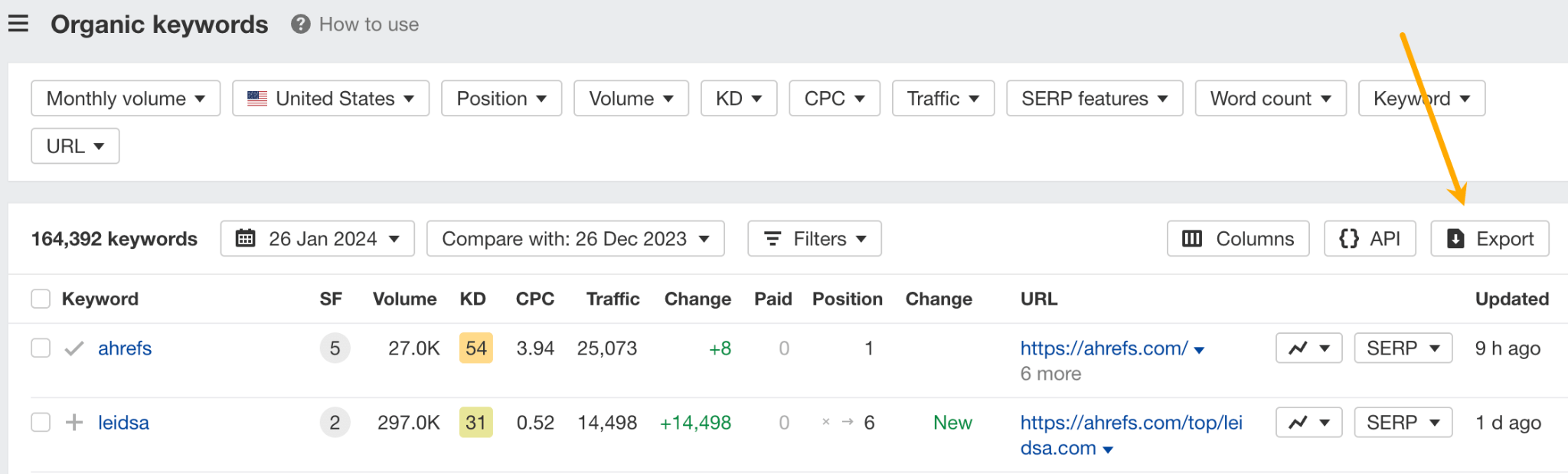Viewport: 1568px width, 474px height.
Task: Select all keywords via header checkbox
Action: [x=40, y=299]
